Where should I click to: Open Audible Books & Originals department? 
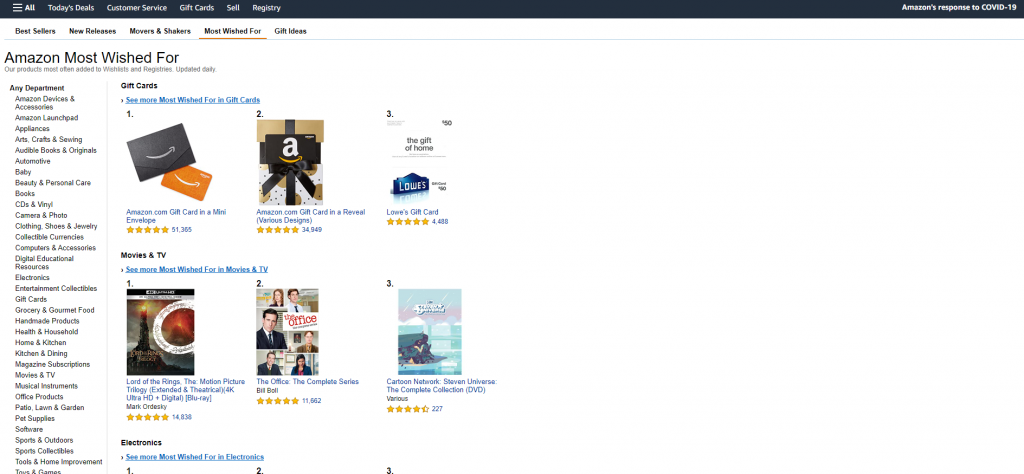coord(56,150)
